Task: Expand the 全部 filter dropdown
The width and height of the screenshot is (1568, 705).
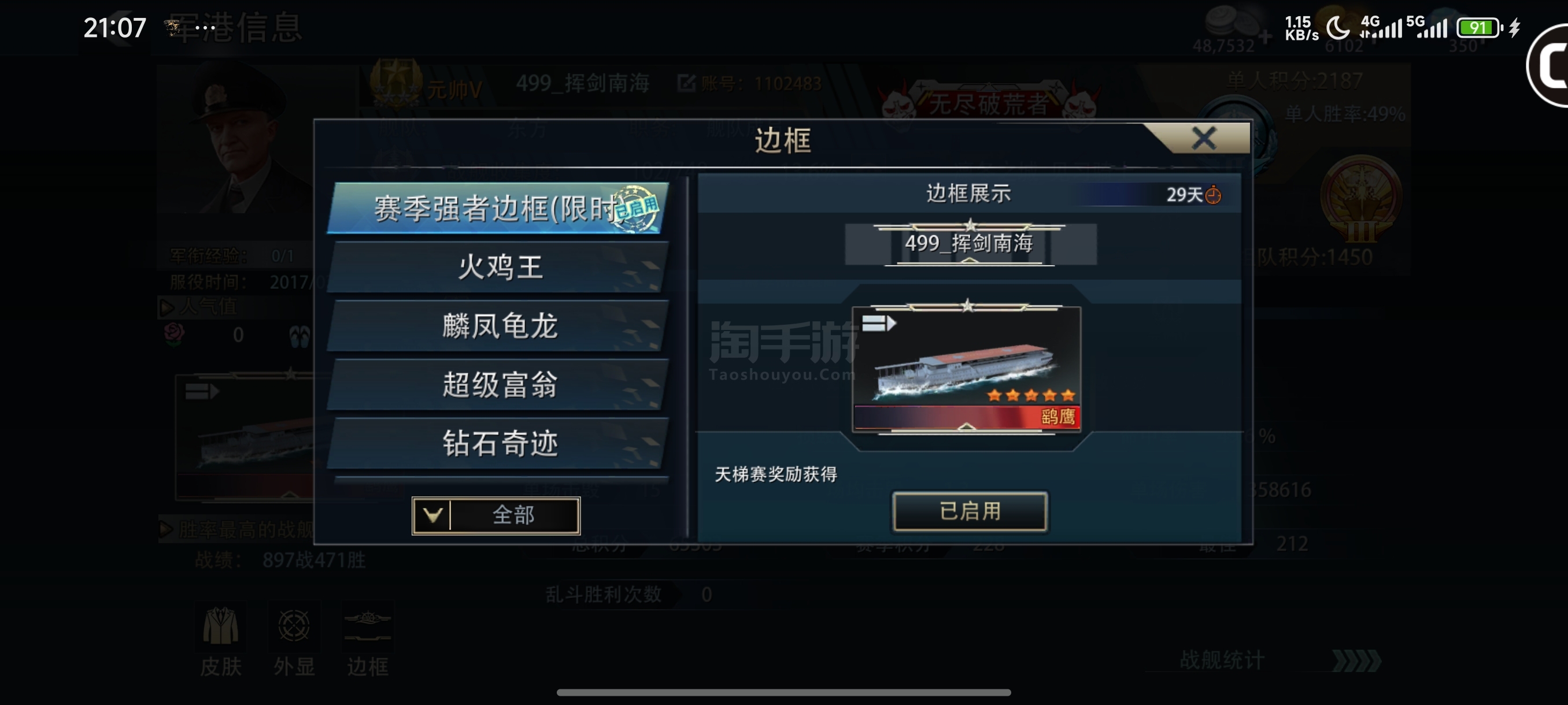Action: [496, 516]
